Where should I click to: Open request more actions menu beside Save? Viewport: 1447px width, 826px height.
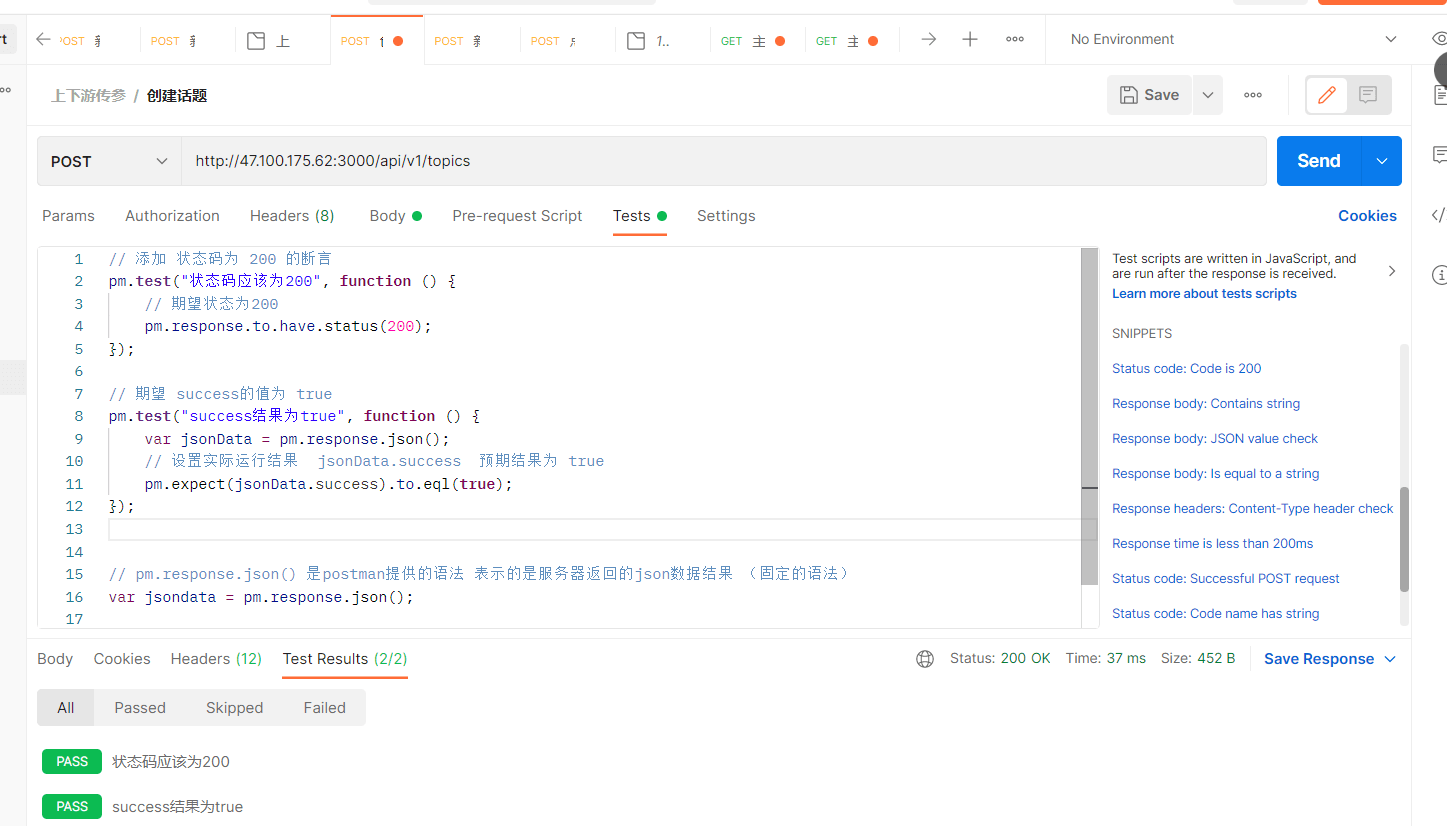coord(1253,95)
